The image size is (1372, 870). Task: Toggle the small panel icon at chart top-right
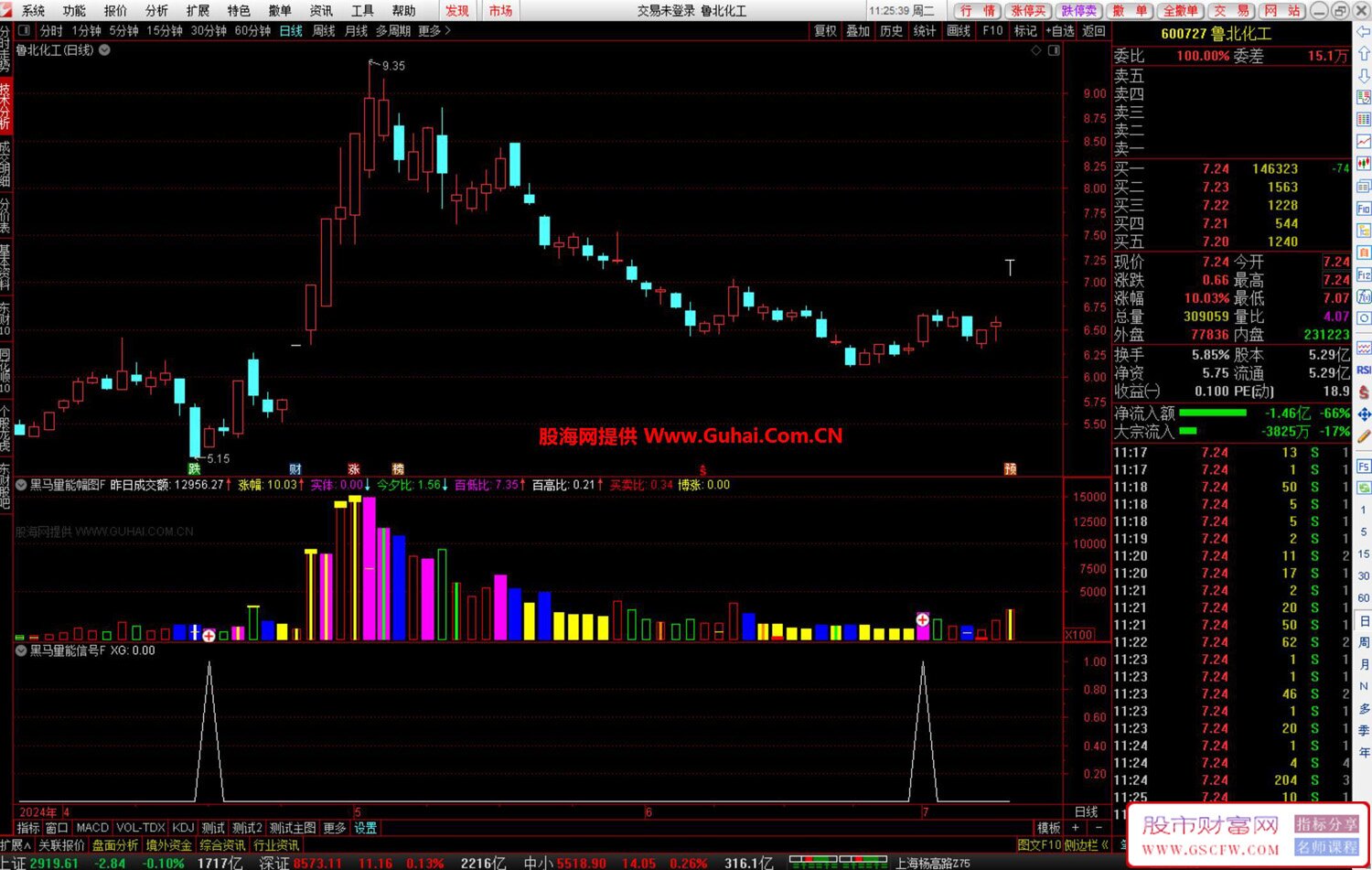(x=1054, y=50)
